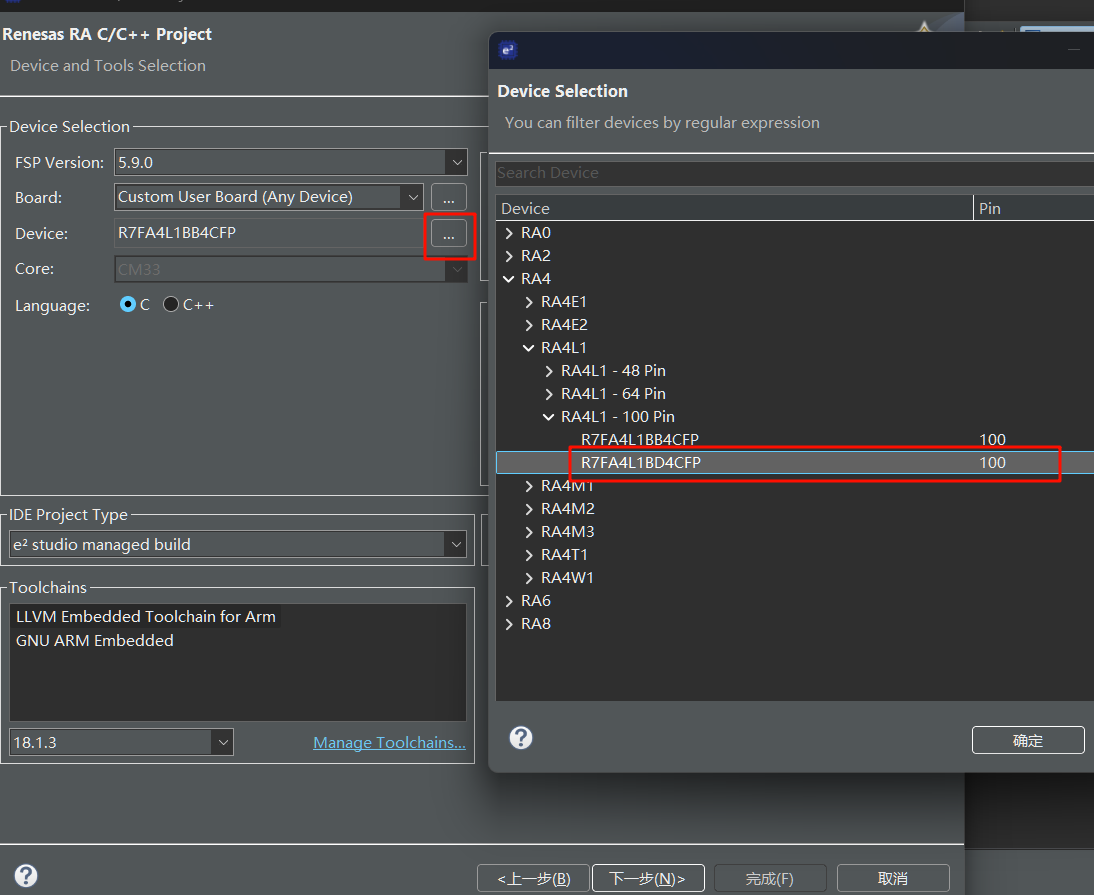
Task: Click the Search Device filter field
Action: [x=795, y=173]
